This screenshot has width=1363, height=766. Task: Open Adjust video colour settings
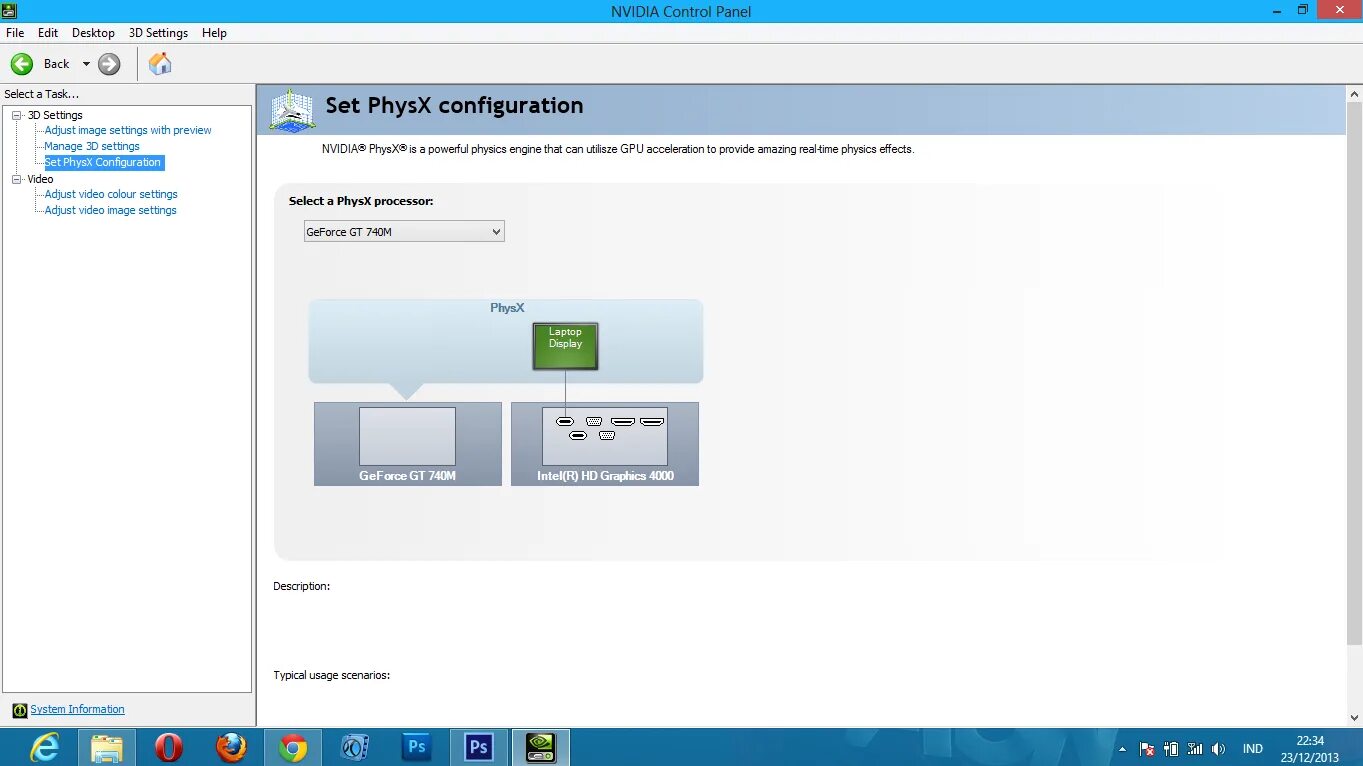(111, 194)
